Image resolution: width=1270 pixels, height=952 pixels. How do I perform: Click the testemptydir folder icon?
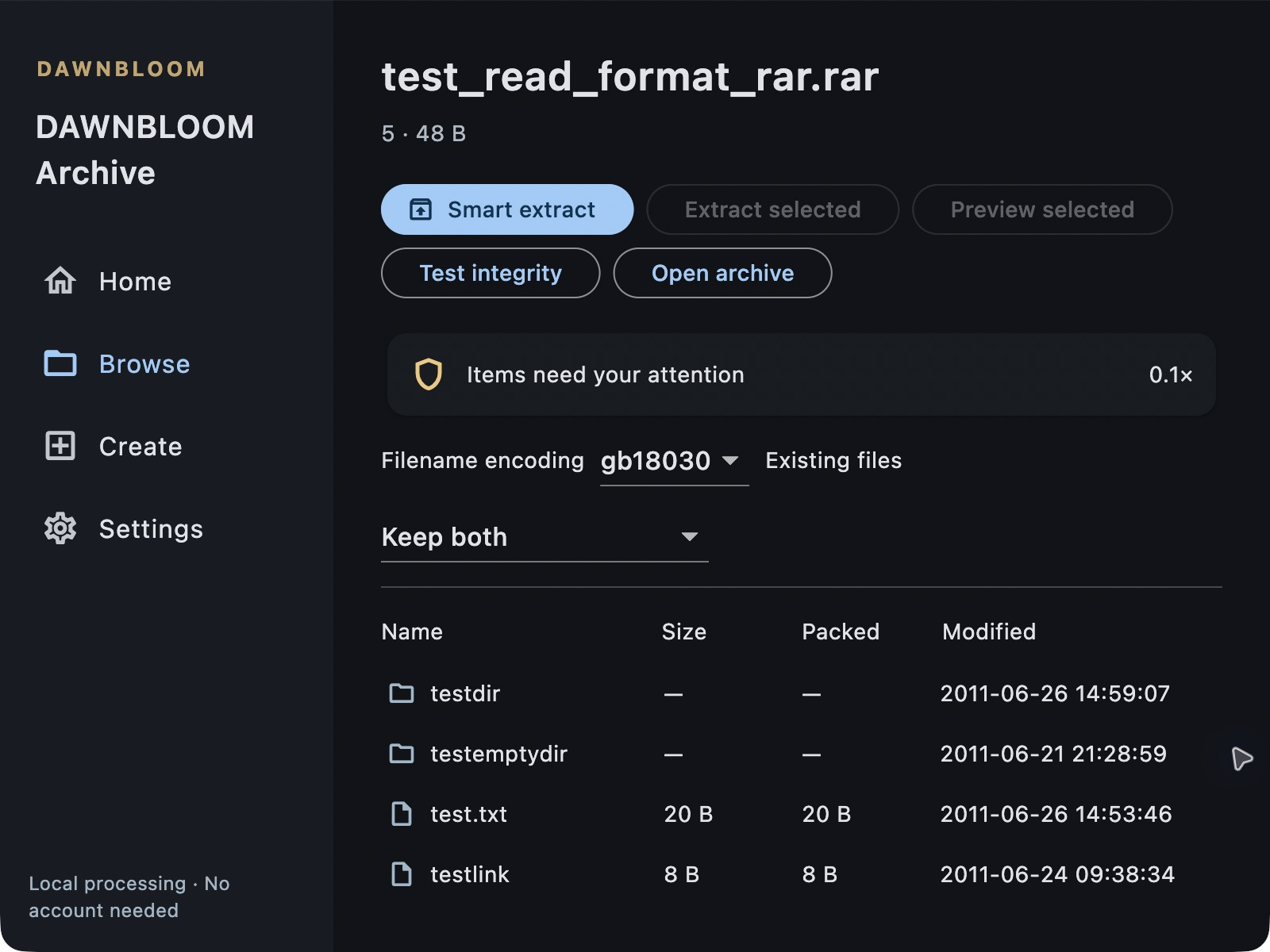click(402, 754)
